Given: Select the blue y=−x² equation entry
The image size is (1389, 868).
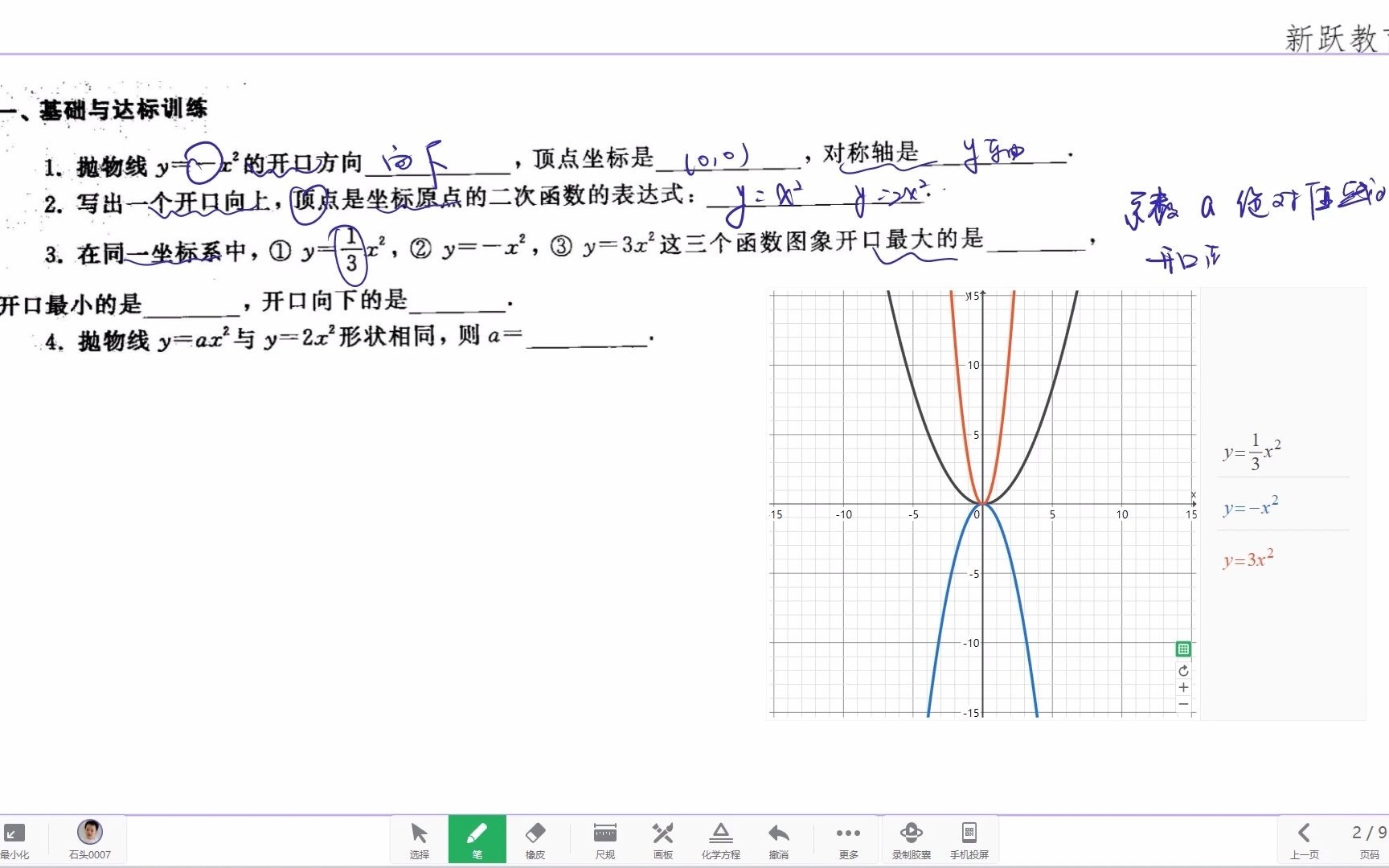Looking at the screenshot, I should pyautogui.click(x=1251, y=506).
